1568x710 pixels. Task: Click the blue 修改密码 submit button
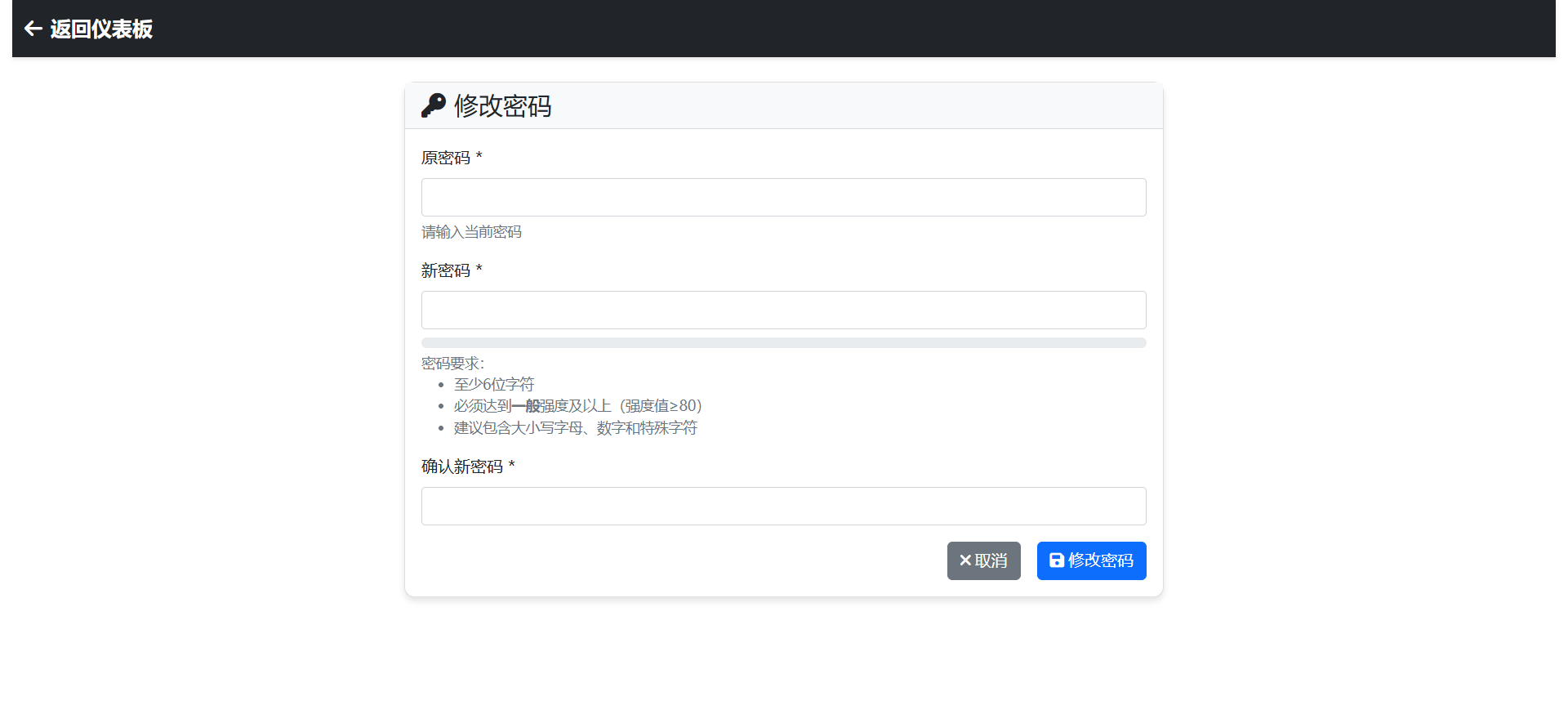coord(1092,560)
